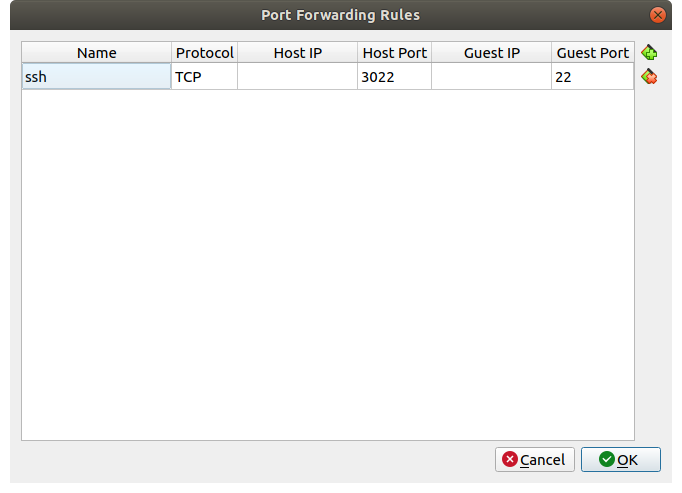The height and width of the screenshot is (493, 682).
Task: Close the Port Forwarding Rules dialog
Action: click(658, 15)
